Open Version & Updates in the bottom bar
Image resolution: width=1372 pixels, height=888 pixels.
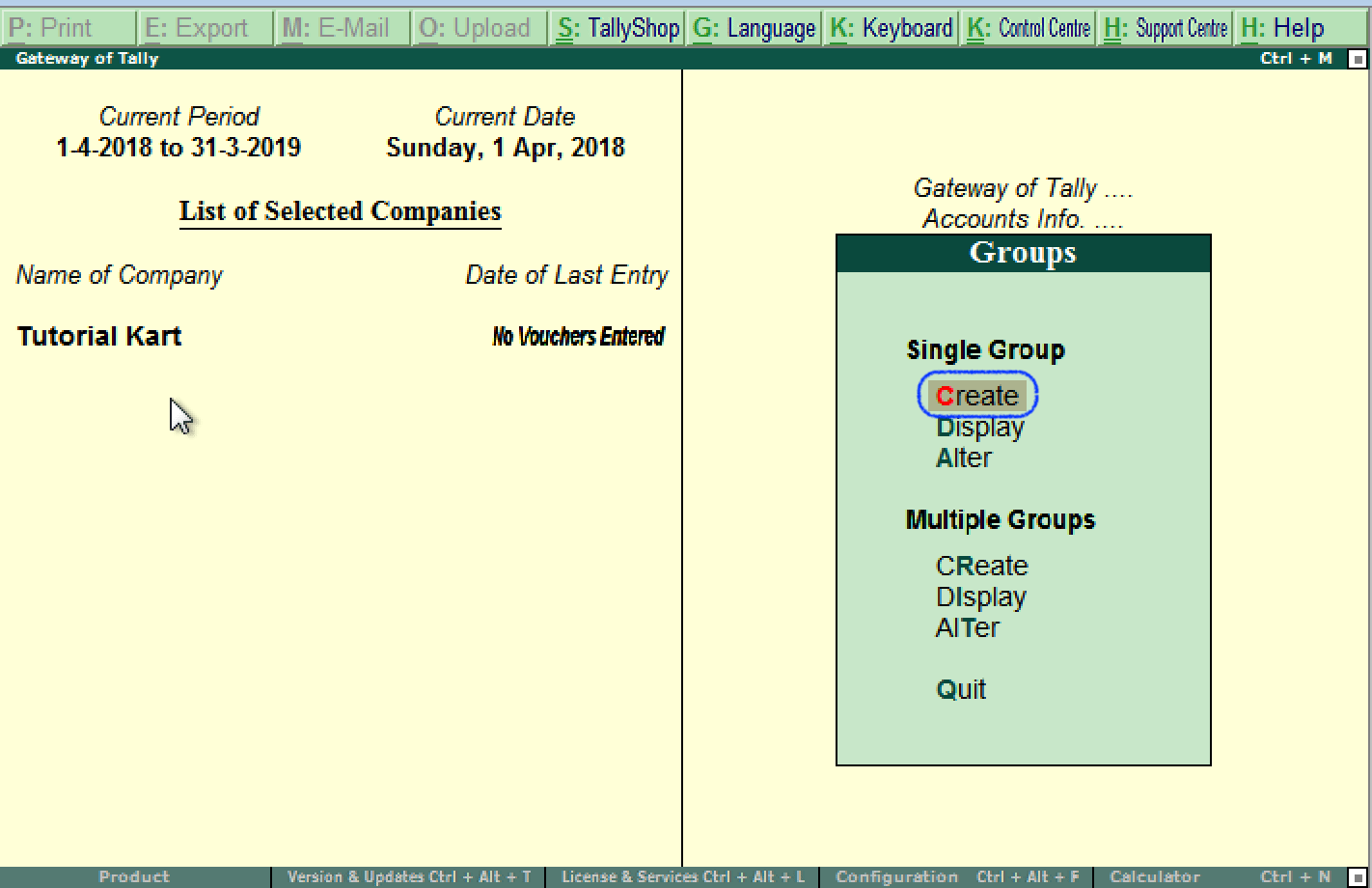[x=409, y=876]
